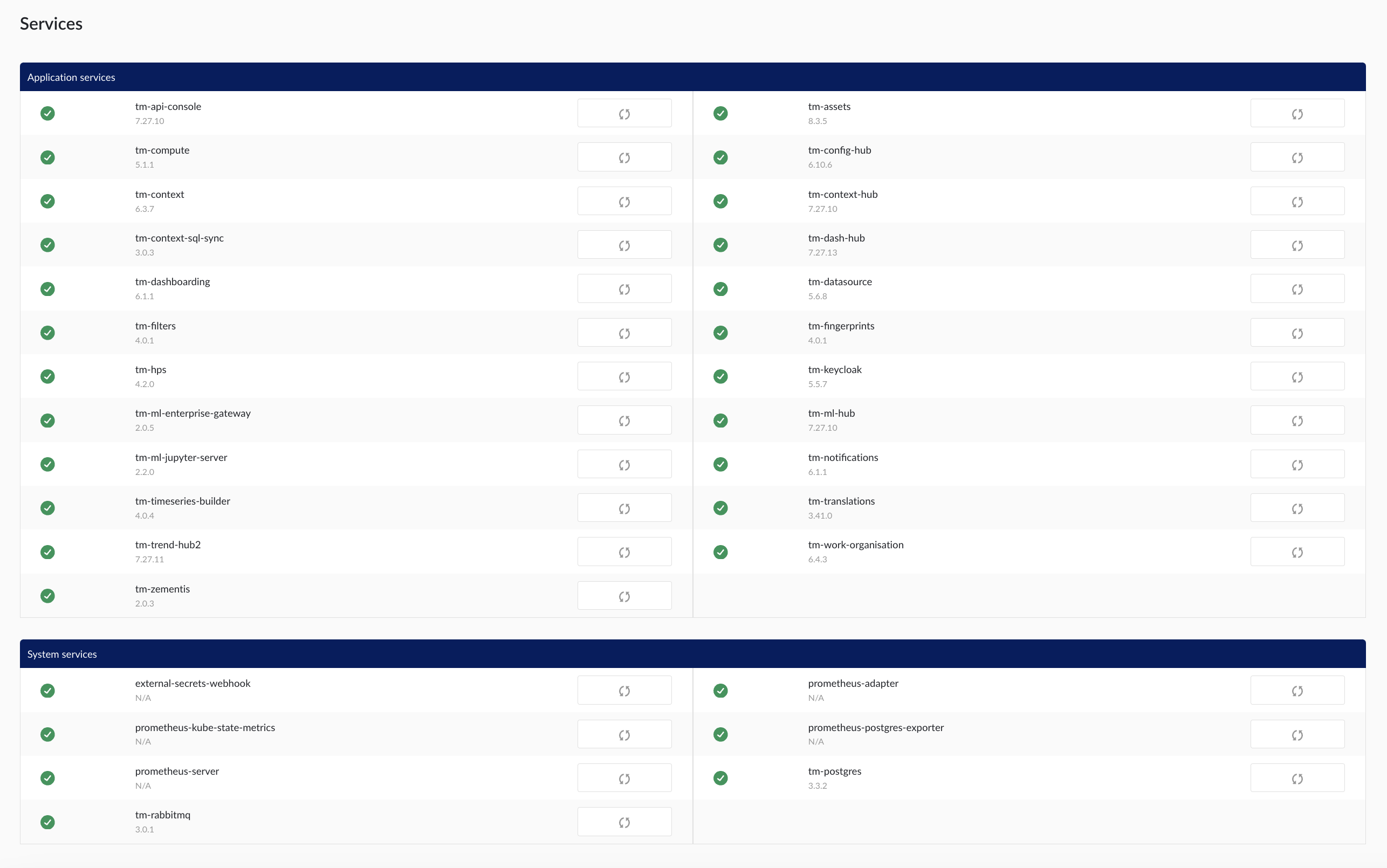Viewport: 1387px width, 868px height.
Task: Restart the tm-dashboarding service
Action: [x=624, y=288]
